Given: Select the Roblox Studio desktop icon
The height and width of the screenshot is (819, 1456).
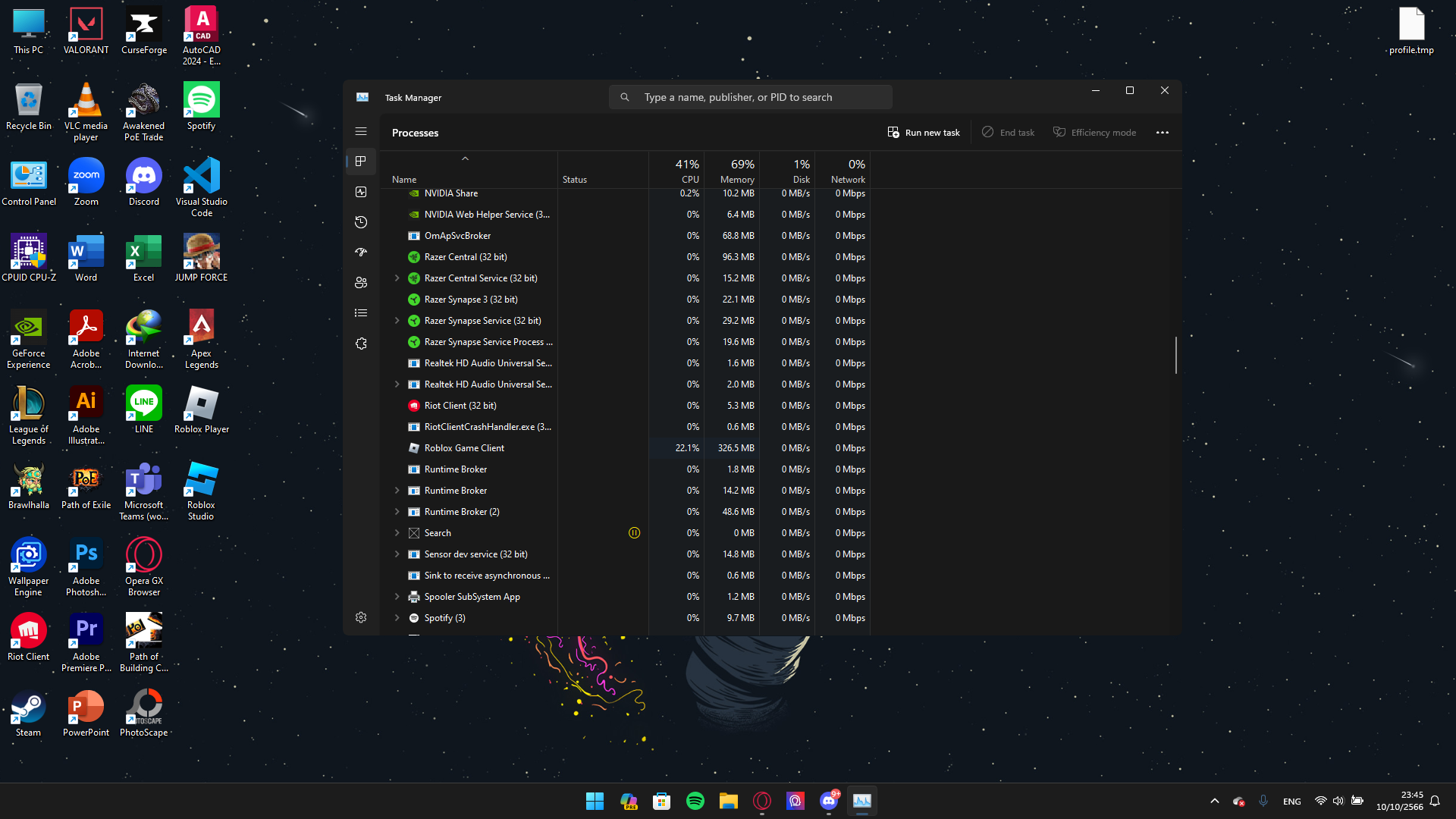Looking at the screenshot, I should tap(201, 491).
